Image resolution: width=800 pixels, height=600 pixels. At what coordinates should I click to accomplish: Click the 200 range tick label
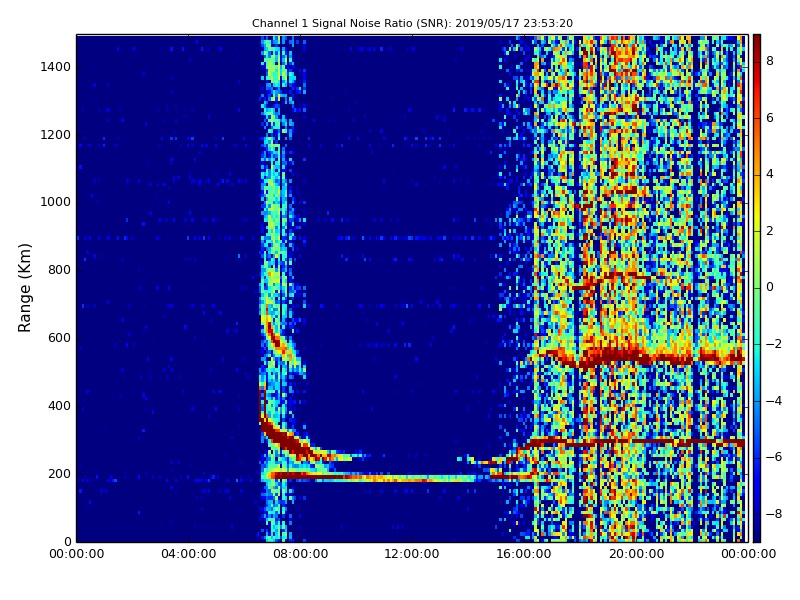pos(59,473)
